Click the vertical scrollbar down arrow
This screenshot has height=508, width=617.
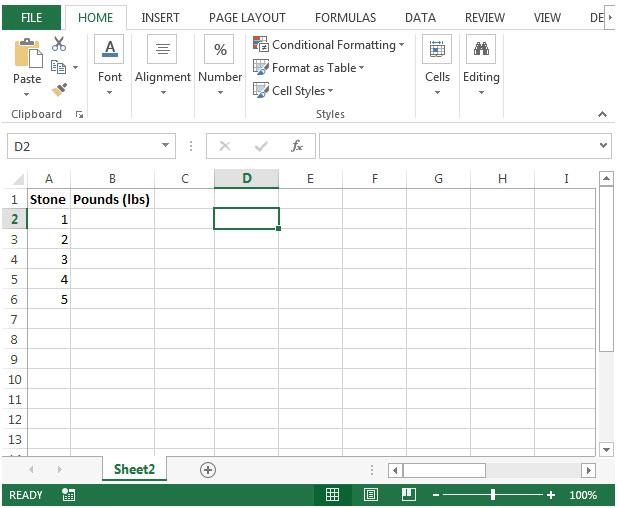click(x=606, y=449)
